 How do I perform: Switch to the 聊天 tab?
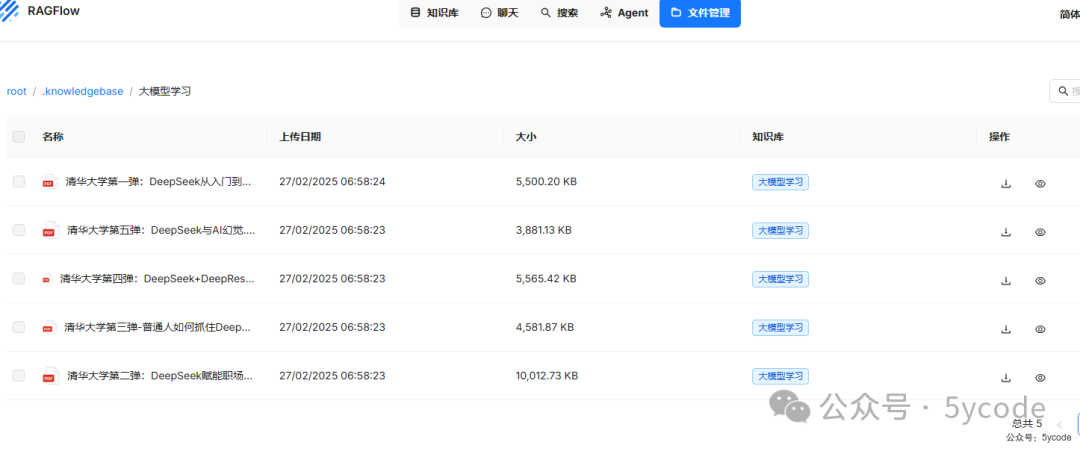[499, 13]
